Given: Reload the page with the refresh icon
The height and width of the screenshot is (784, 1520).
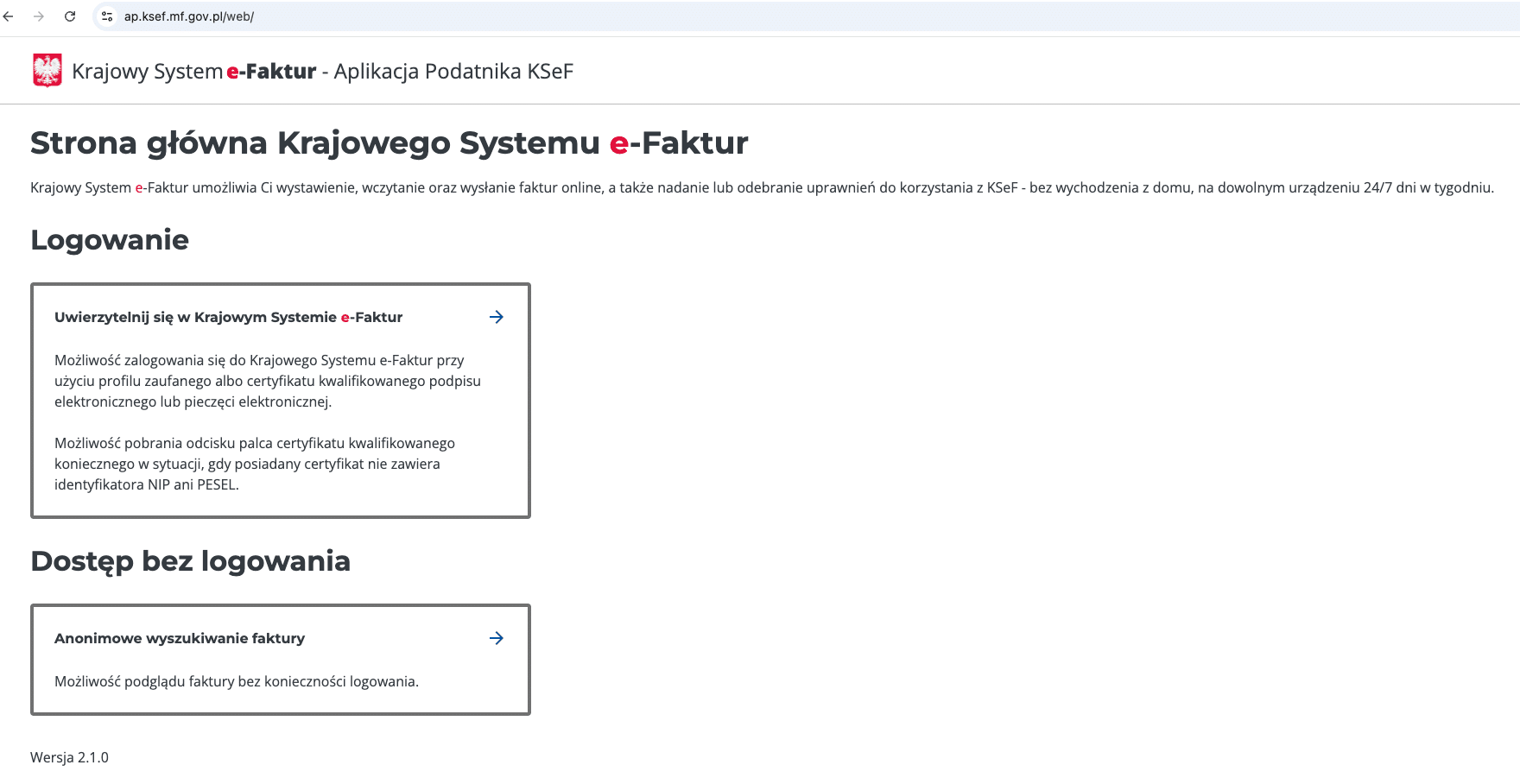Looking at the screenshot, I should (70, 16).
